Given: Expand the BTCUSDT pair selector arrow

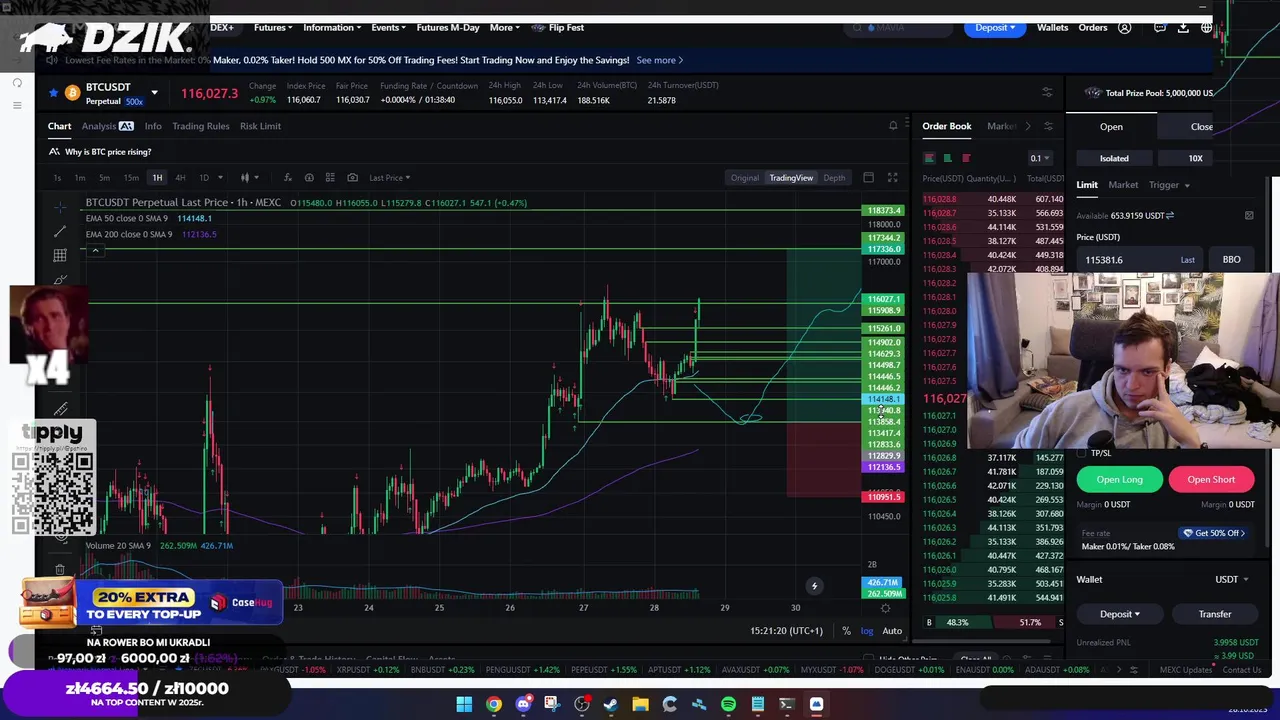Looking at the screenshot, I should click(154, 93).
